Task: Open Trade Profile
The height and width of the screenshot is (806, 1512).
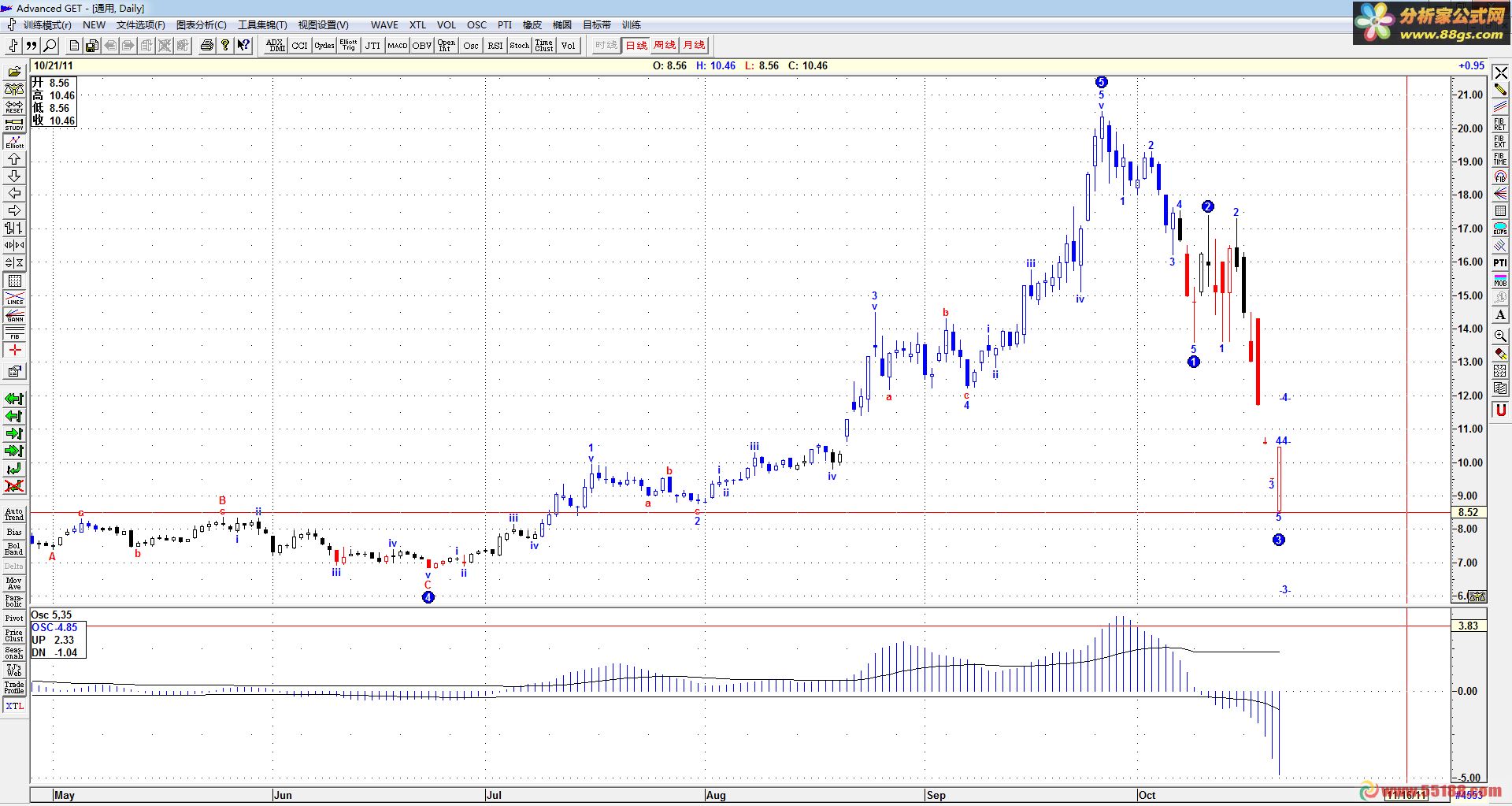Action: pyautogui.click(x=14, y=688)
